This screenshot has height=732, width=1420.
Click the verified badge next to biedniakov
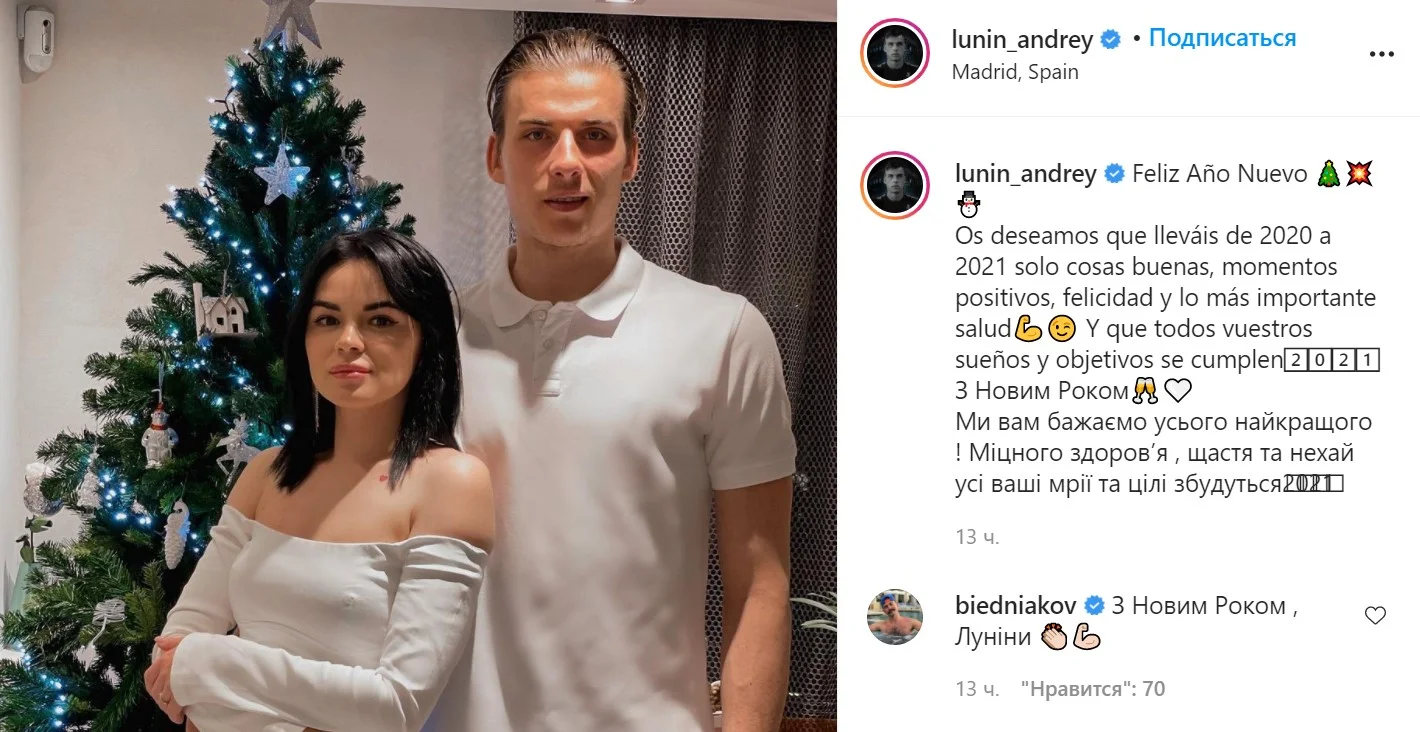1095,606
